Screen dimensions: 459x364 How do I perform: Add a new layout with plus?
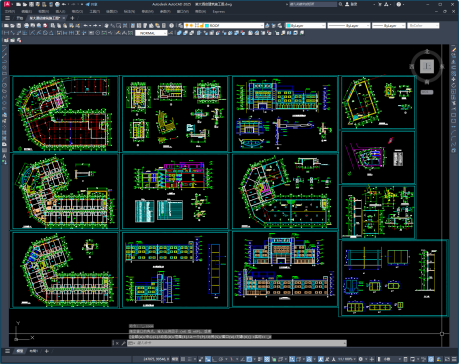coord(47,351)
